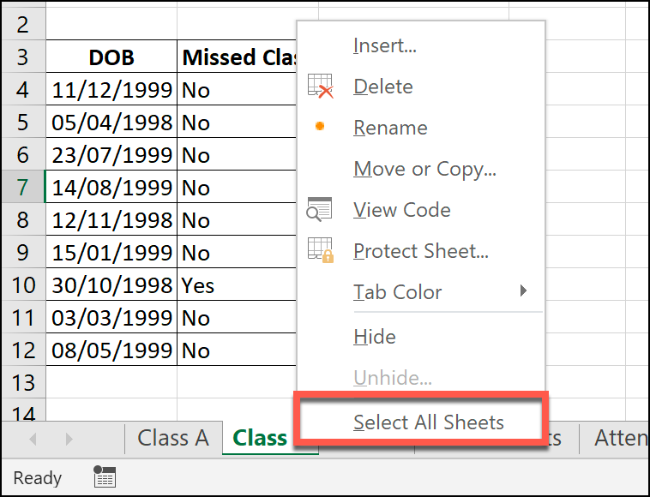The image size is (650, 497).
Task: Select Move or Copy... menu entry
Action: (x=424, y=169)
